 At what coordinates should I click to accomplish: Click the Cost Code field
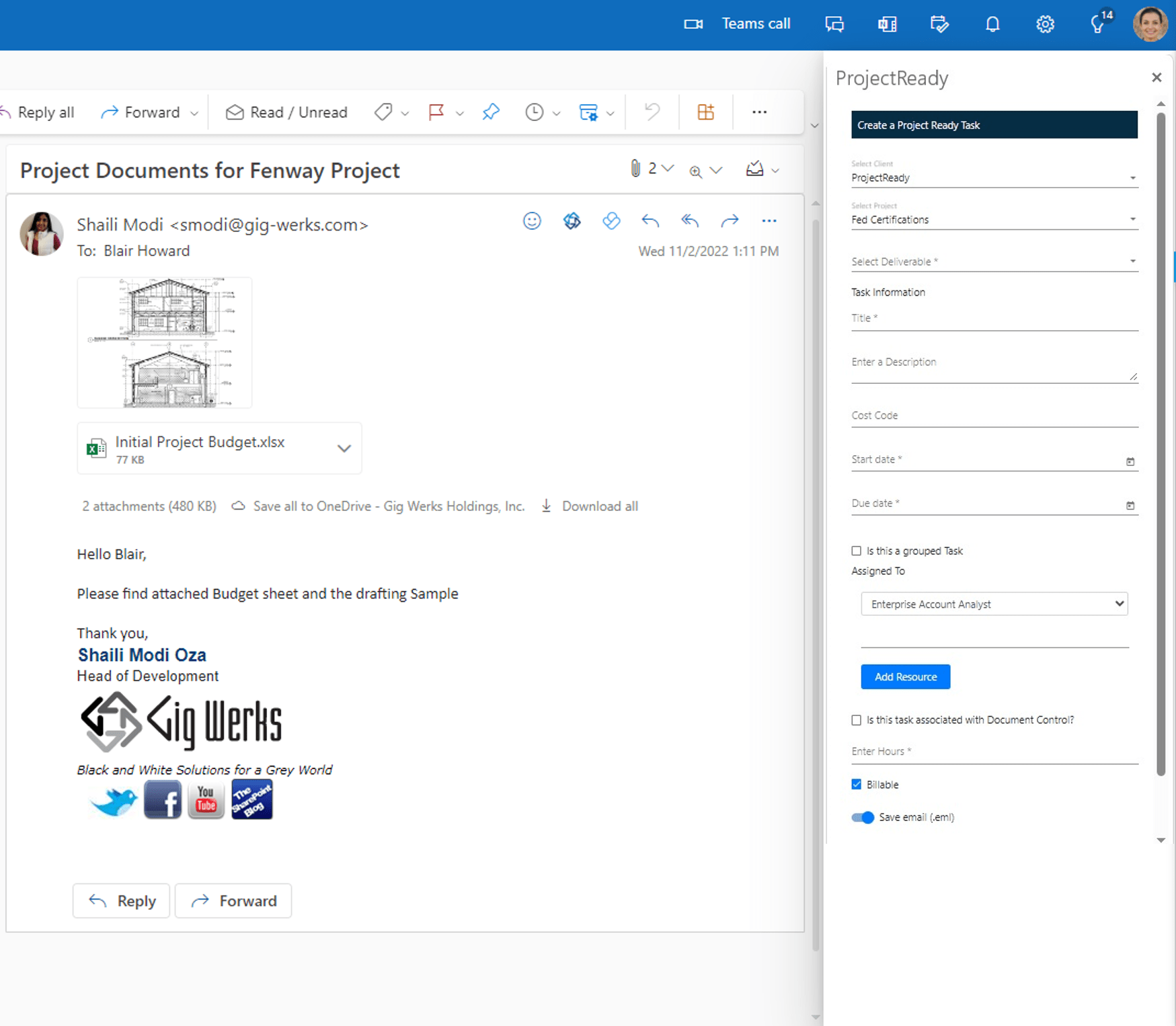click(994, 416)
